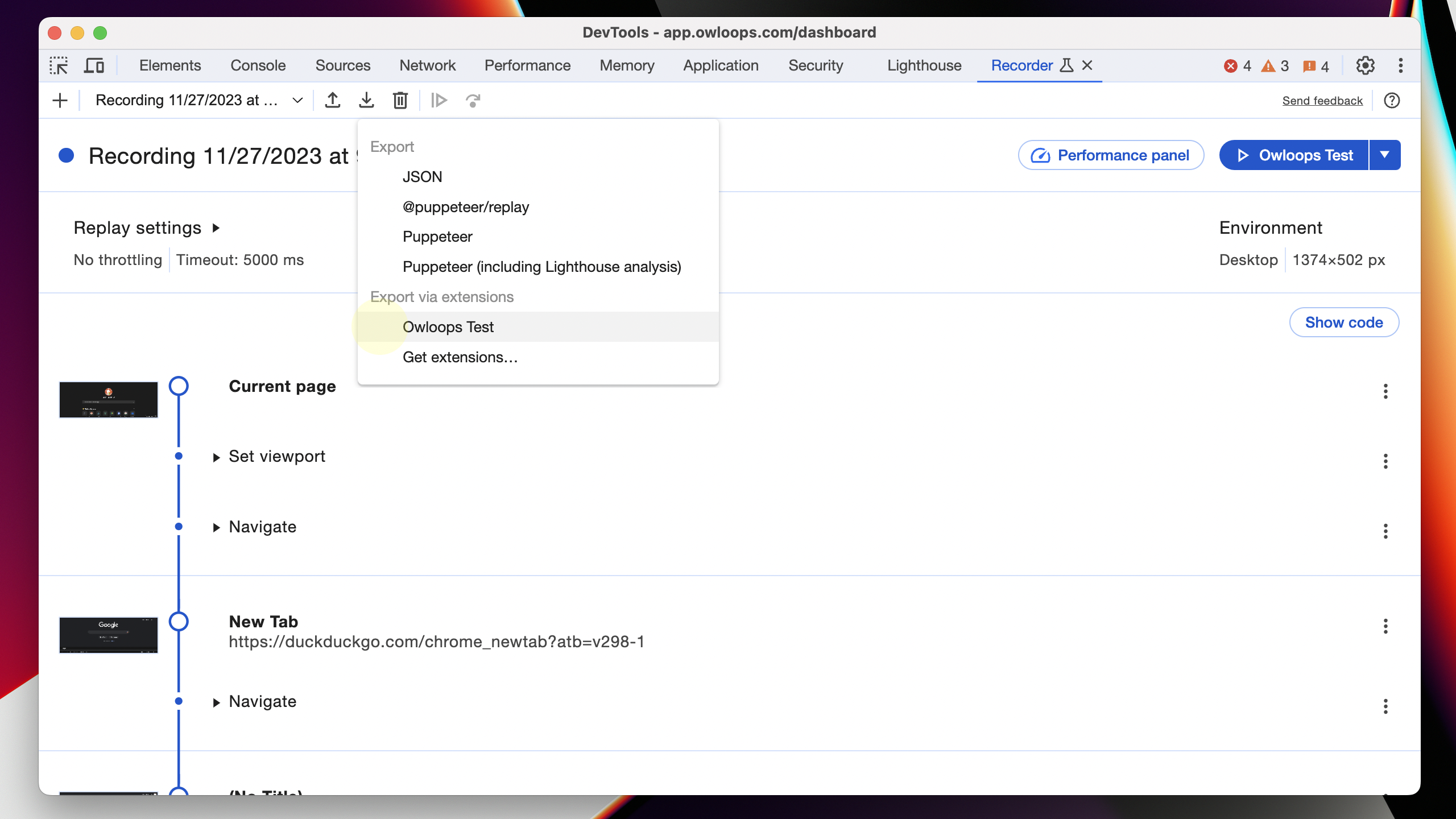Click the New Tab Google thumbnail
Image resolution: width=1456 pixels, height=819 pixels.
coord(109,635)
